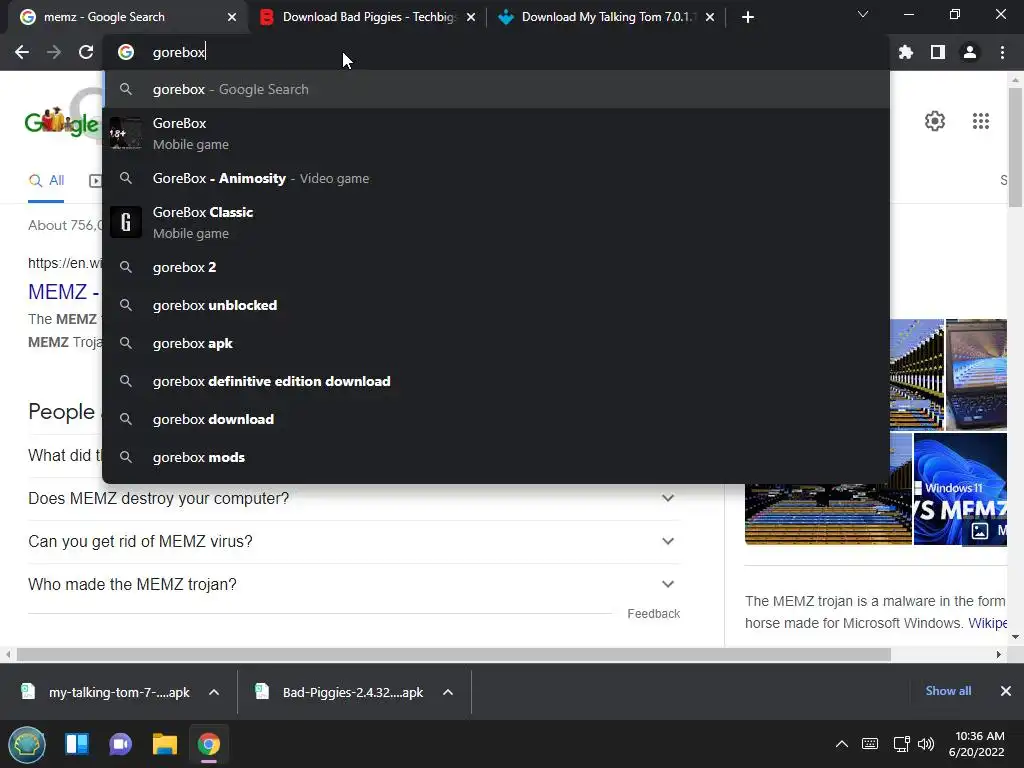Click the Wikipedia link in MEMZ description
Viewport: 1024px width, 768px height.
[987, 623]
